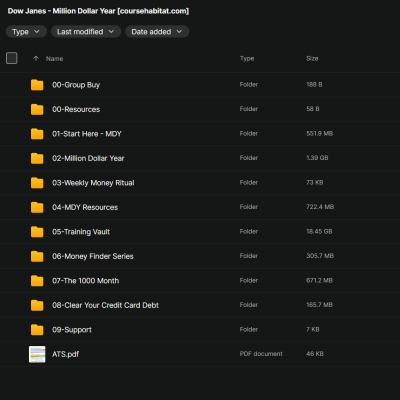Click the 73 KB size value
400x400 pixels.
pyautogui.click(x=315, y=183)
